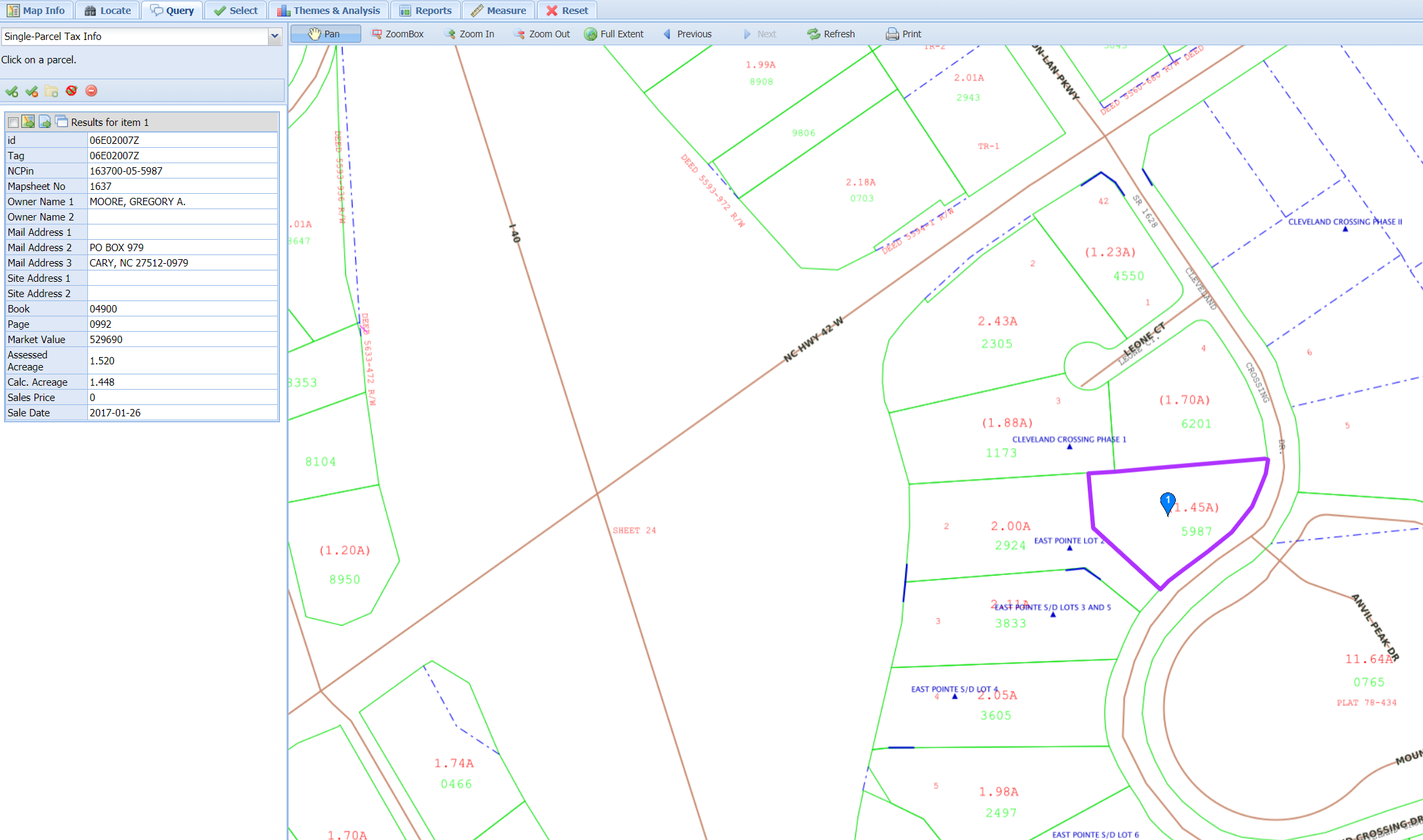Click the red circle minus clear icon
The width and height of the screenshot is (1423, 840).
91,91
